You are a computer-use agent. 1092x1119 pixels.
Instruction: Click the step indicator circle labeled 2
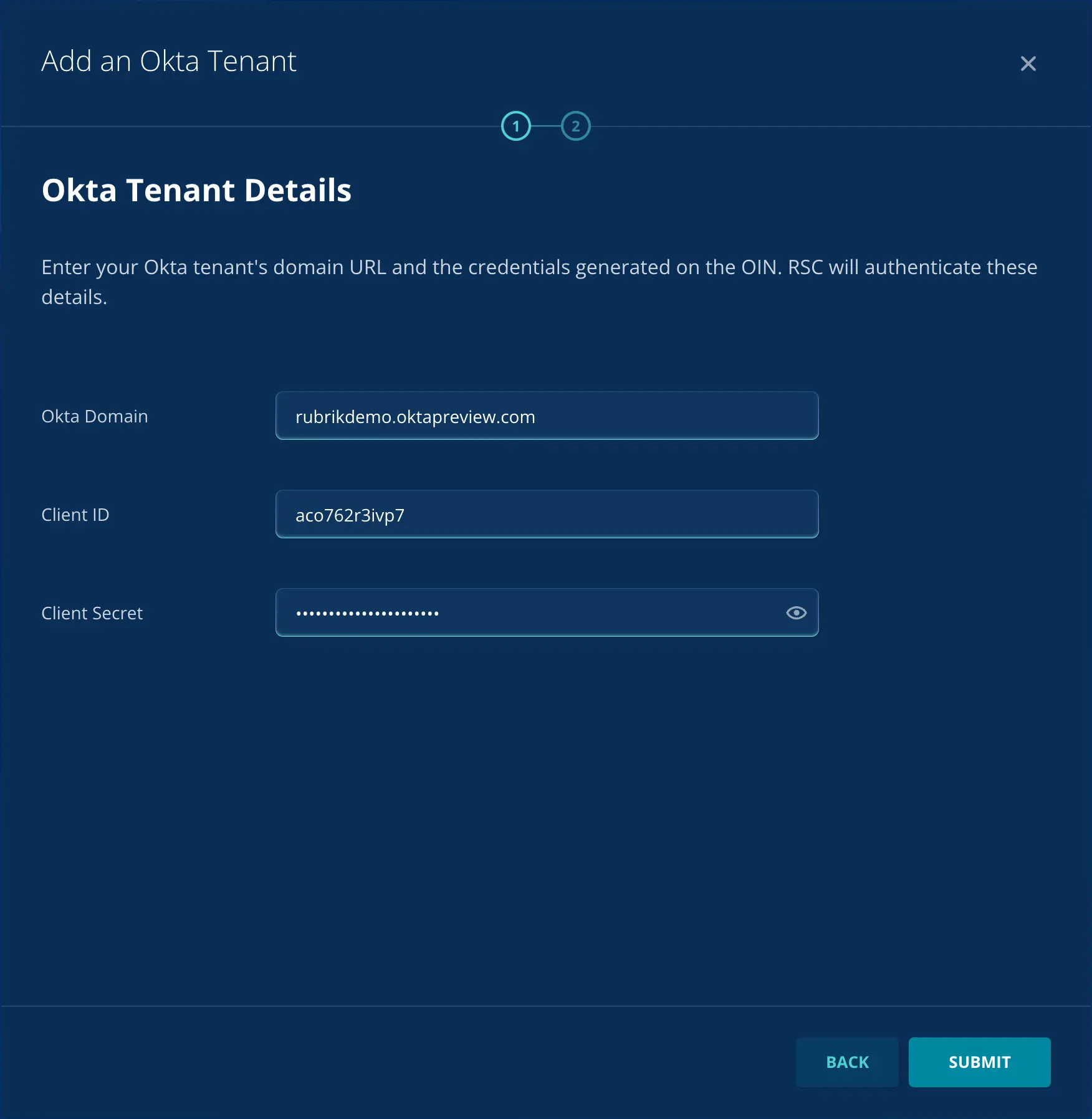[576, 125]
